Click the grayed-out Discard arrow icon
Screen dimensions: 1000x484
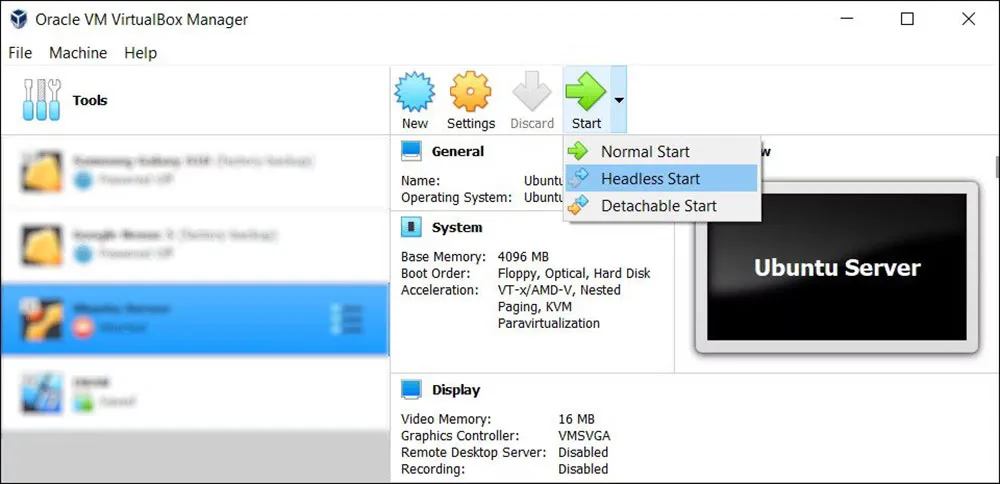(531, 93)
